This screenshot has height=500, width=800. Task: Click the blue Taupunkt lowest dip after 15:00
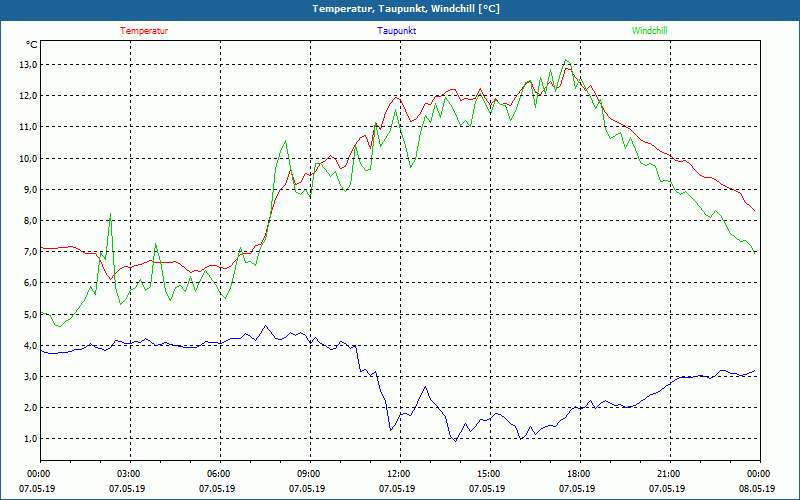coord(520,438)
